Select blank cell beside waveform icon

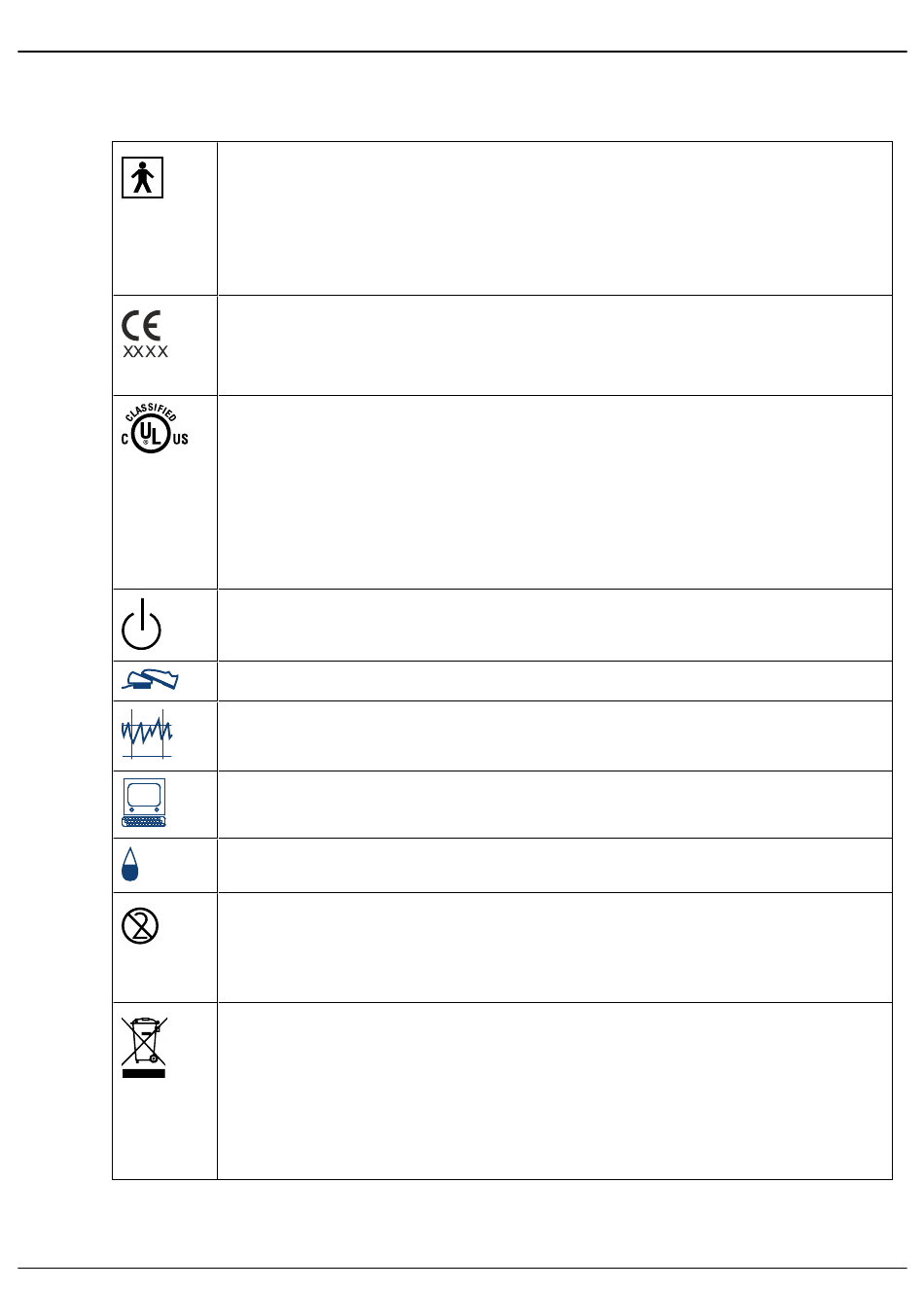click(554, 736)
